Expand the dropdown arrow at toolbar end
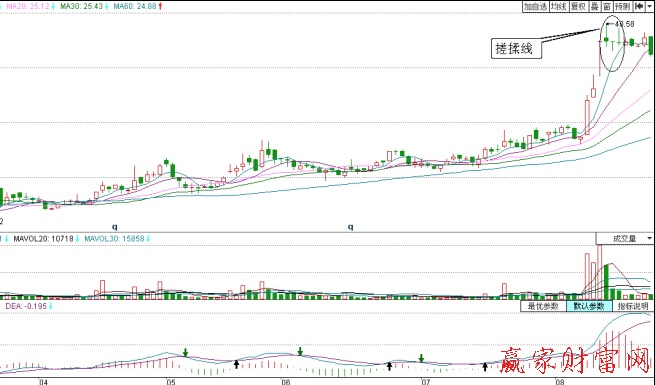The width and height of the screenshot is (655, 385). (x=649, y=6)
